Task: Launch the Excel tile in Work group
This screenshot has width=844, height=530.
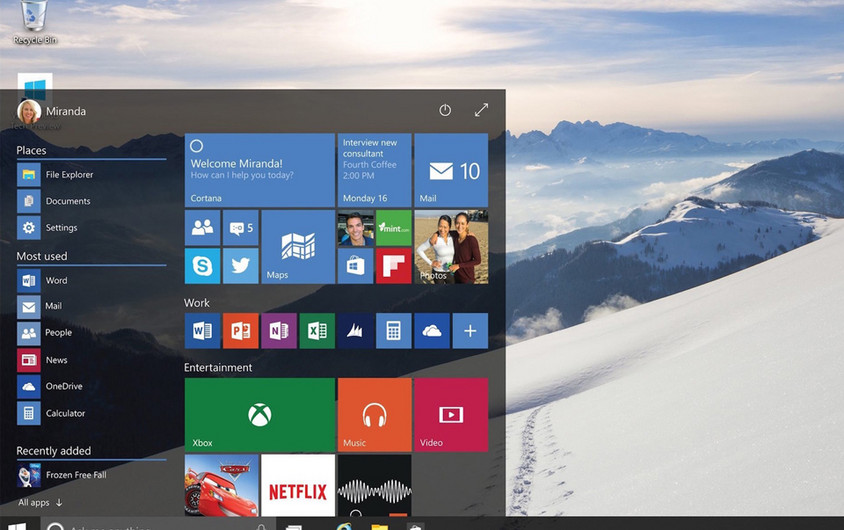Action: coord(317,331)
